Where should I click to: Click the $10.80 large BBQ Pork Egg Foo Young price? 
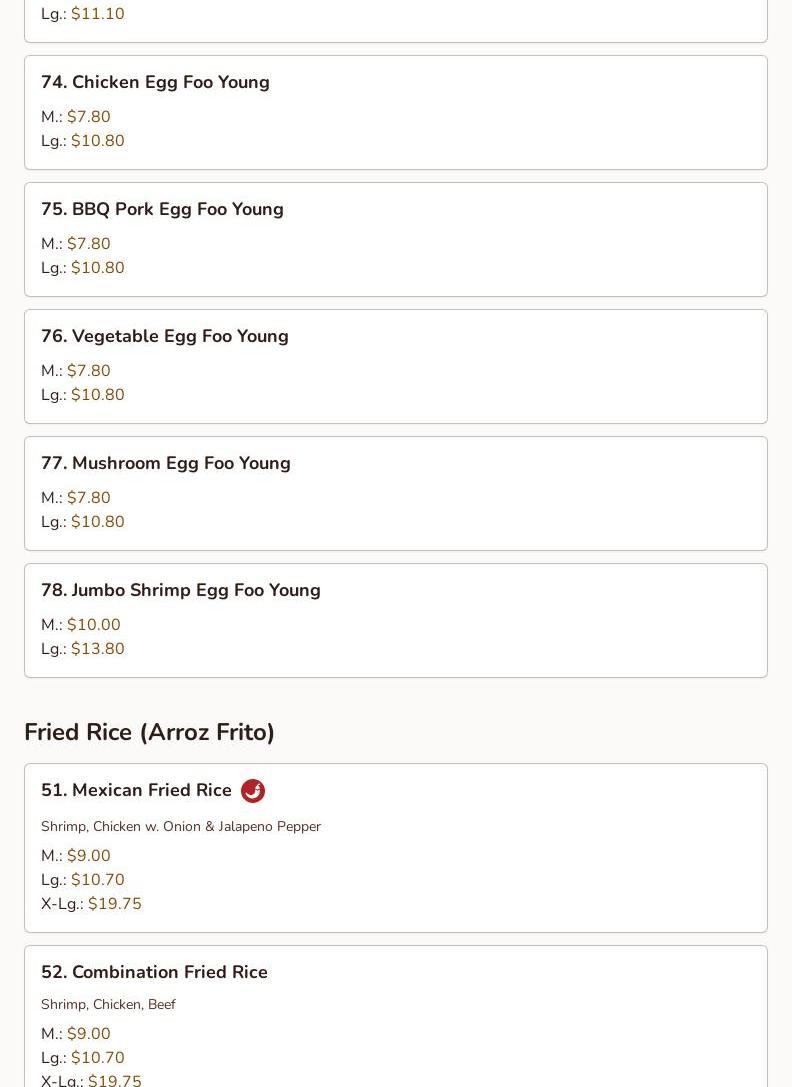pyautogui.click(x=98, y=268)
